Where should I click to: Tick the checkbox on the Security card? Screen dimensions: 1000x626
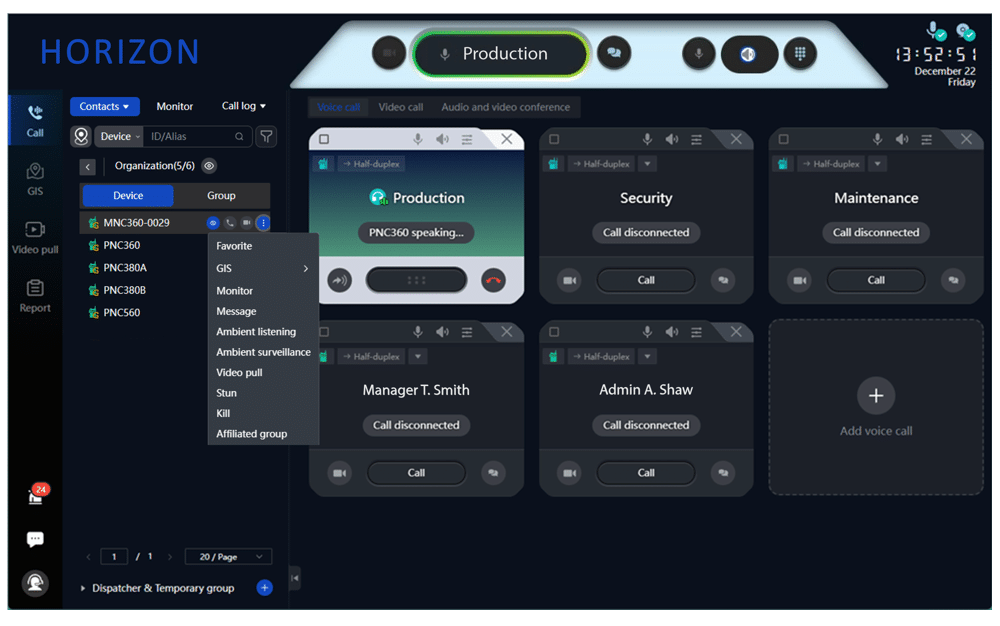[554, 139]
